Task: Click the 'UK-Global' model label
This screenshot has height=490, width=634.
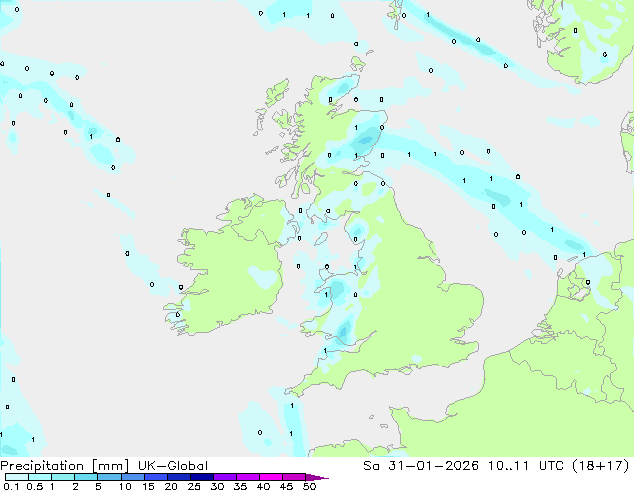Action: pyautogui.click(x=173, y=466)
